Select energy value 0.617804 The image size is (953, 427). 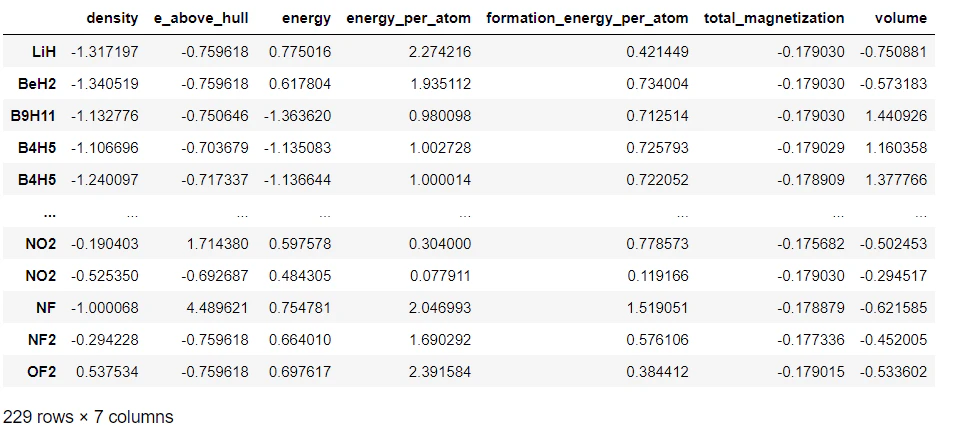[300, 84]
